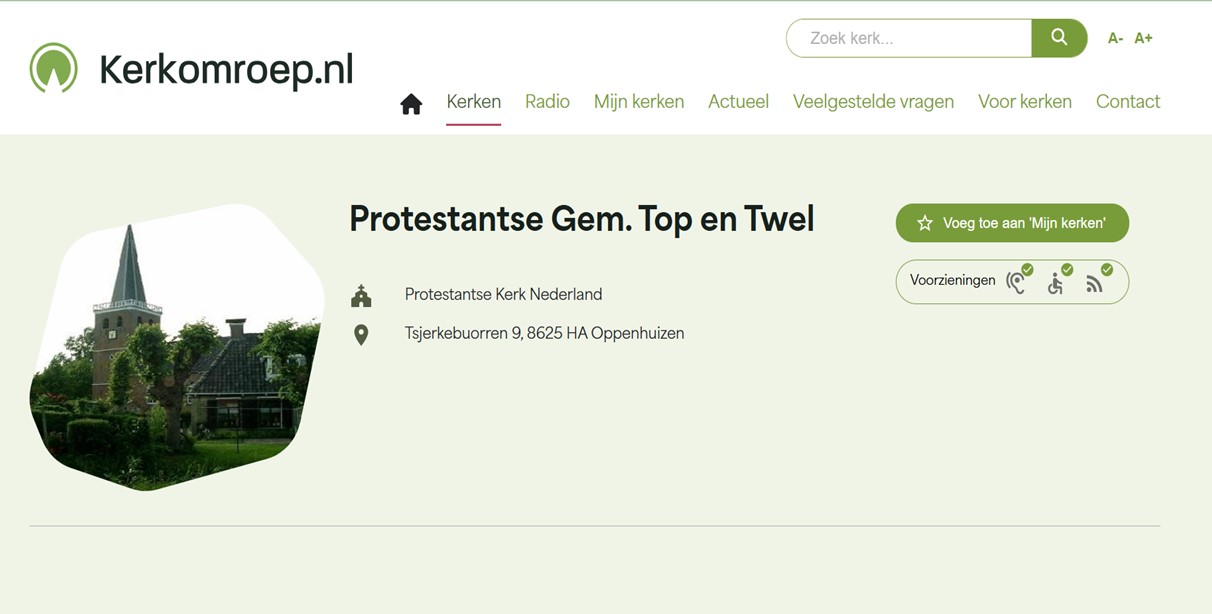This screenshot has height=614, width=1212.
Task: Click the green search magnifier button
Action: pyautogui.click(x=1059, y=38)
